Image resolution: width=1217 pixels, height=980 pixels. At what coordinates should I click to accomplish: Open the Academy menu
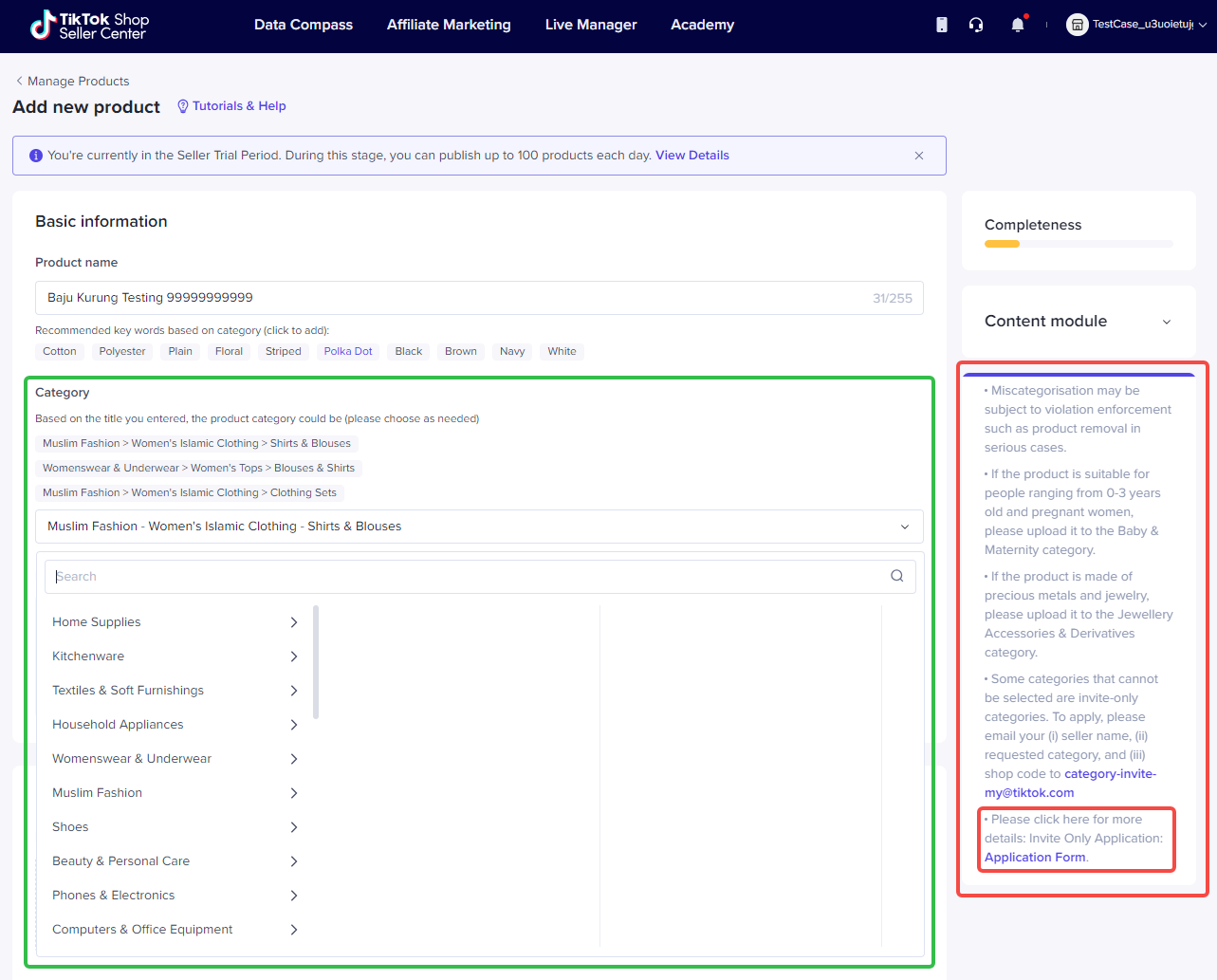702,25
